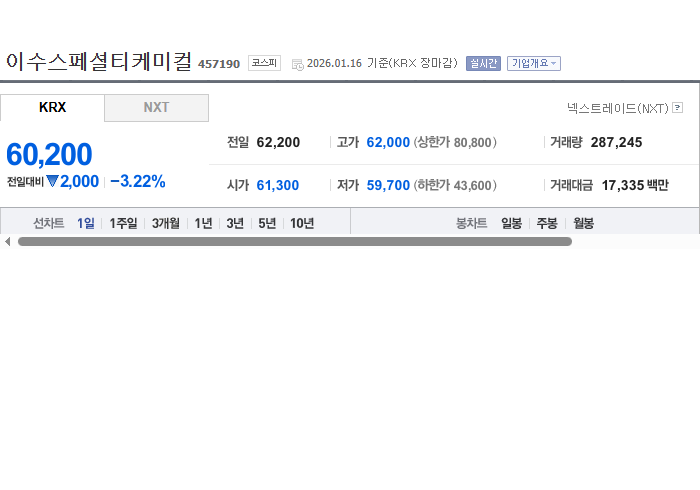This screenshot has width=700, height=490.
Task: Select the 5년 line chart period
Action: pyautogui.click(x=267, y=223)
